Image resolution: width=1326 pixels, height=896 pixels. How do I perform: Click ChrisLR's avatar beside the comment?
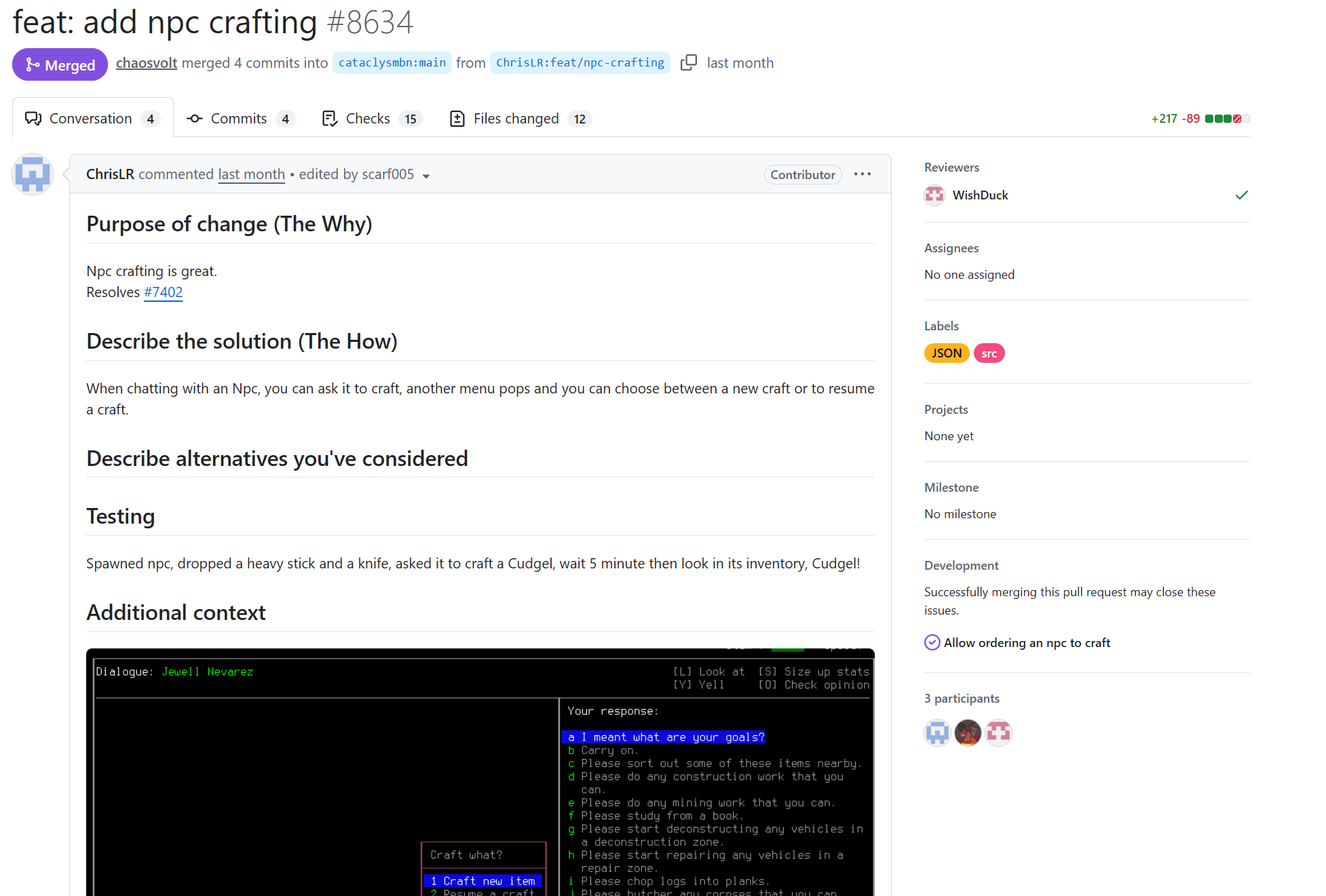pyautogui.click(x=33, y=174)
